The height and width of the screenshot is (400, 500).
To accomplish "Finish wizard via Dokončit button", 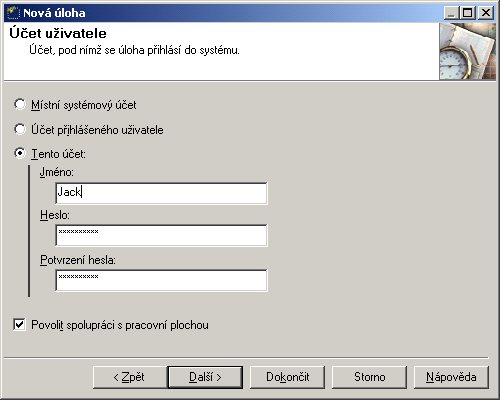I will pos(287,377).
